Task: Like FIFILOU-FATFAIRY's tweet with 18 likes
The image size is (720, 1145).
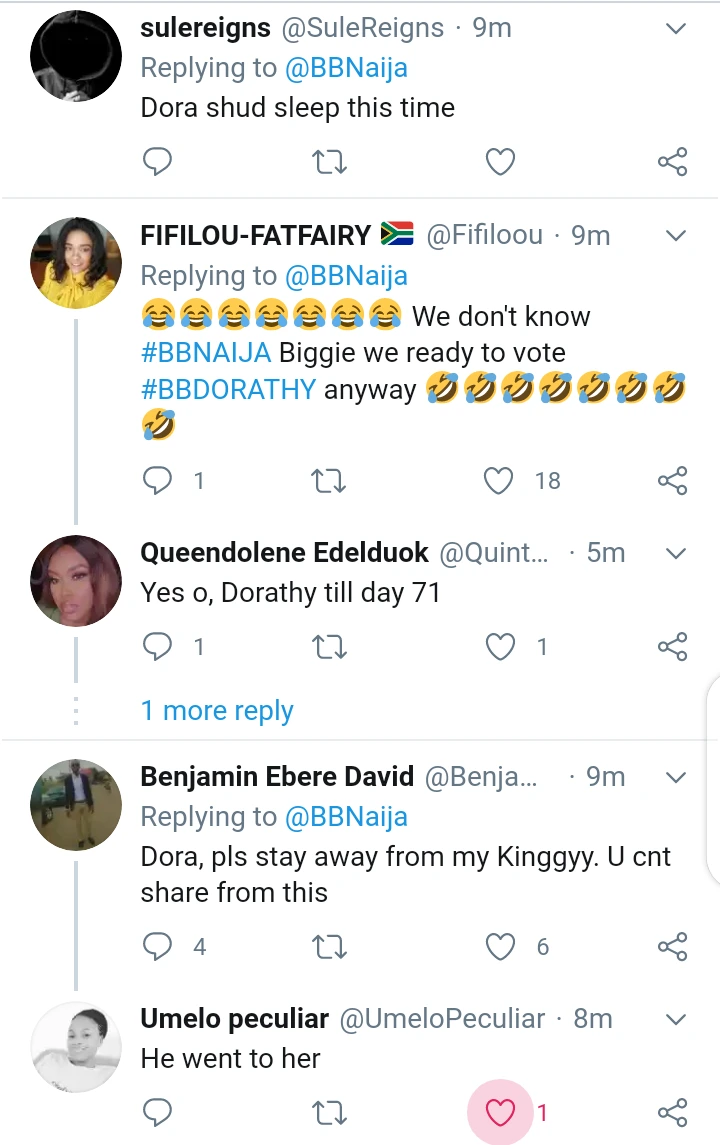Action: point(499,481)
